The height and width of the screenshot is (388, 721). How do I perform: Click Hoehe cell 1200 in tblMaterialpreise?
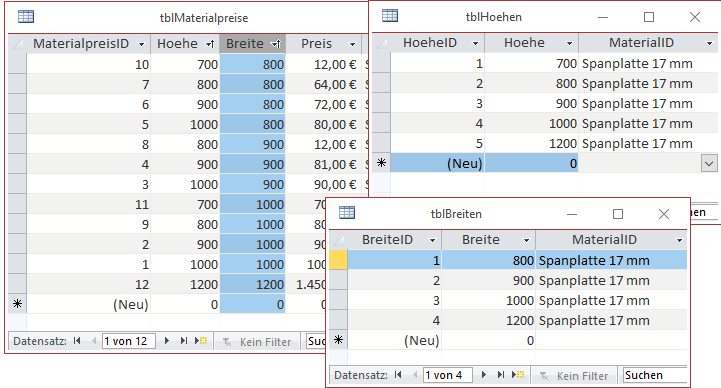pos(185,284)
